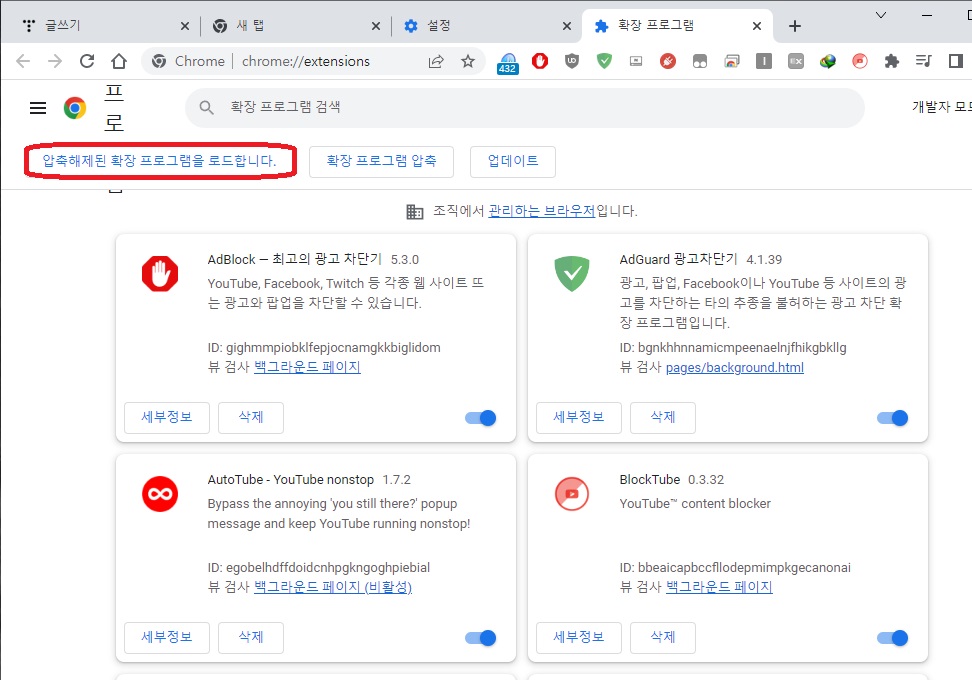This screenshot has width=972, height=680.
Task: Click the picture-in-picture toolbar extension icon
Action: coord(636,61)
